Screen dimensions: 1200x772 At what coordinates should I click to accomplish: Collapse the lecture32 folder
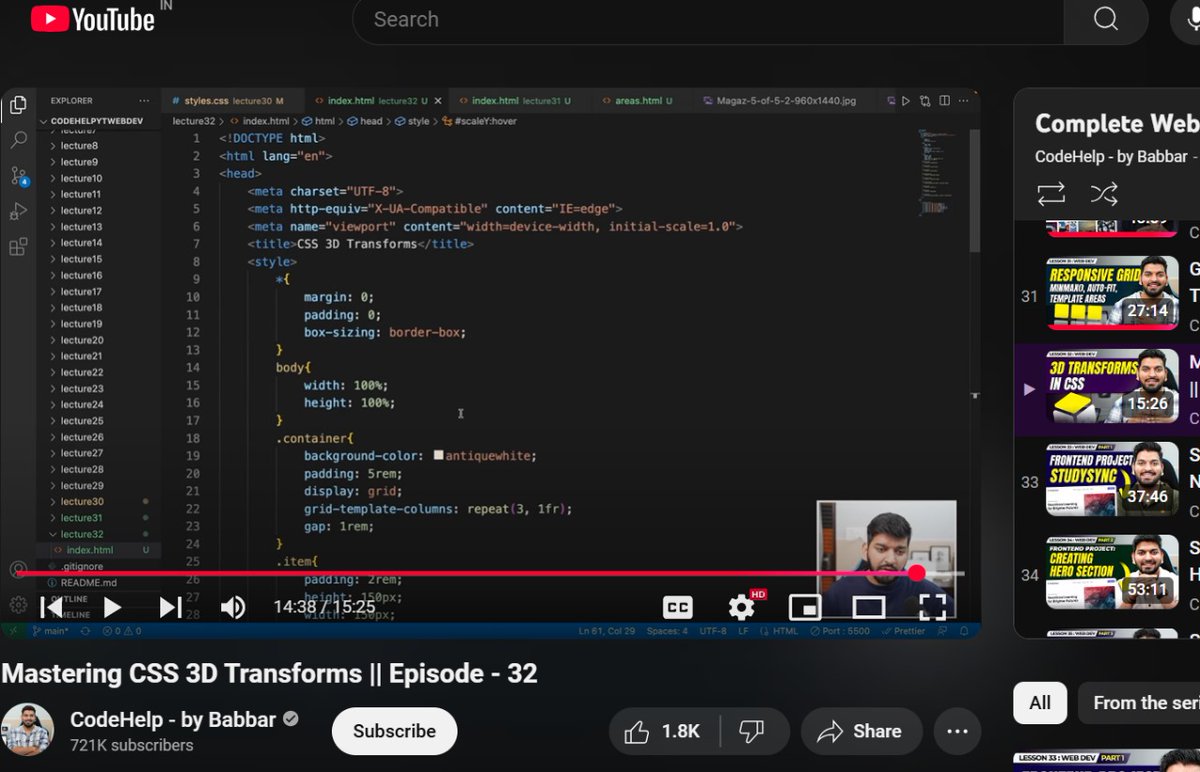pyautogui.click(x=81, y=534)
